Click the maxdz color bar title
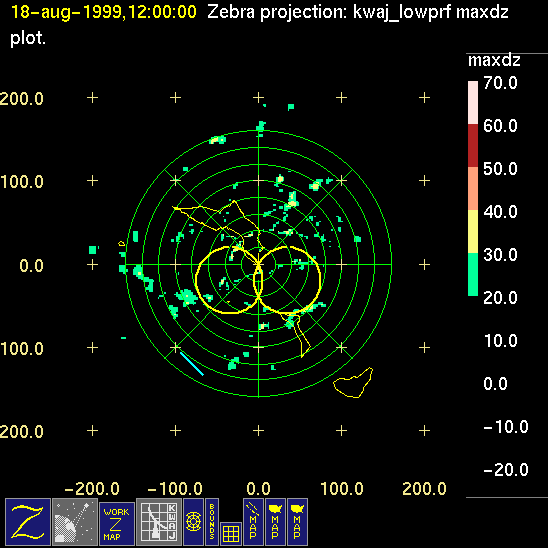Image resolution: width=548 pixels, height=548 pixels. 494,61
